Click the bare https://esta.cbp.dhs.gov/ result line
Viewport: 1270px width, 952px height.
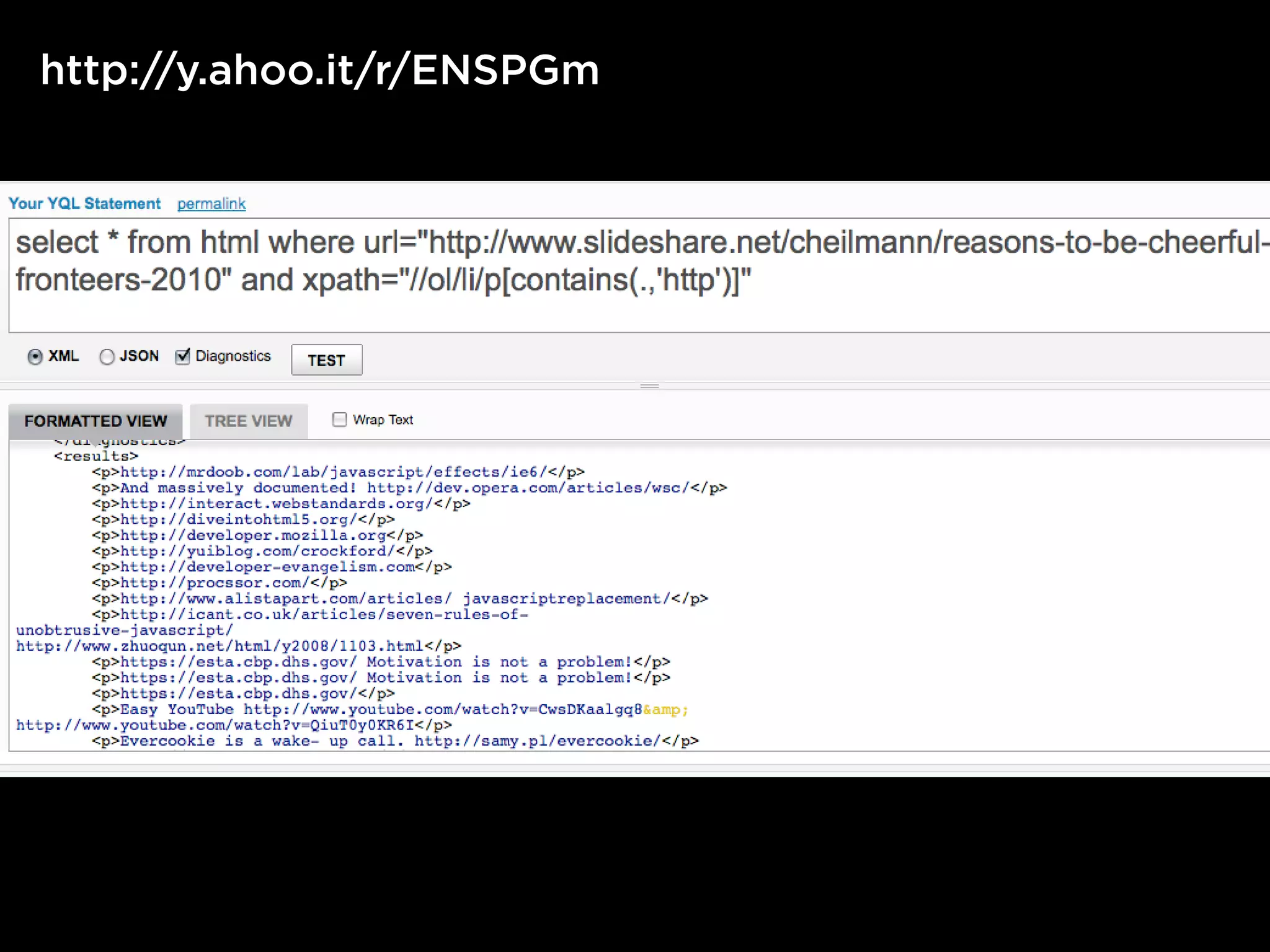click(x=243, y=694)
